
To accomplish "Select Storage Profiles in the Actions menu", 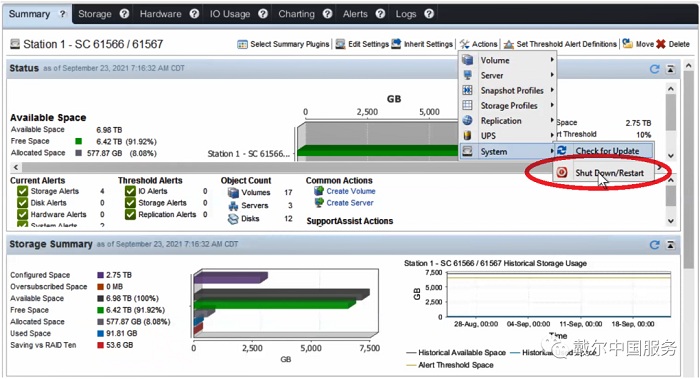I will tap(508, 105).
